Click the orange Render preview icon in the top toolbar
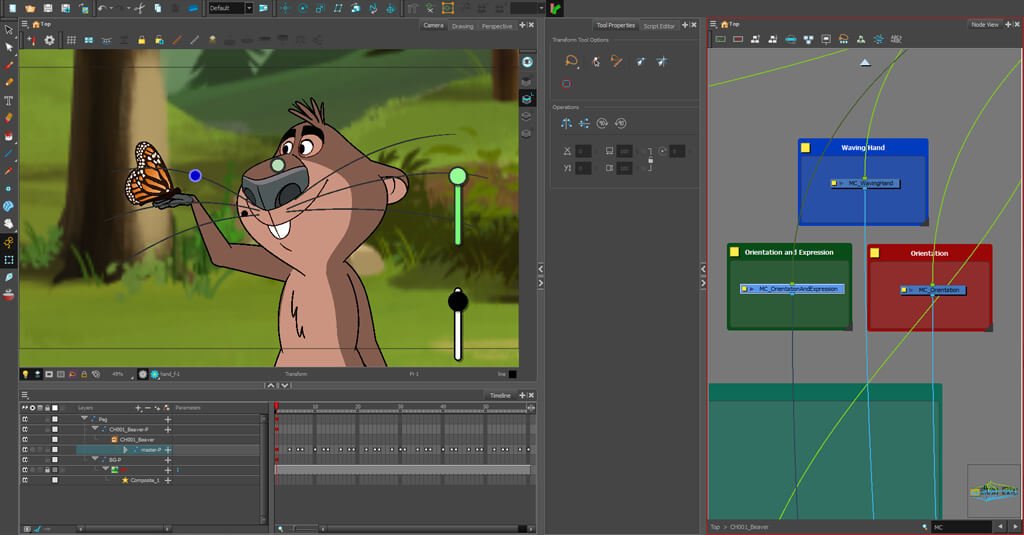The height and width of the screenshot is (535, 1024). tap(448, 8)
